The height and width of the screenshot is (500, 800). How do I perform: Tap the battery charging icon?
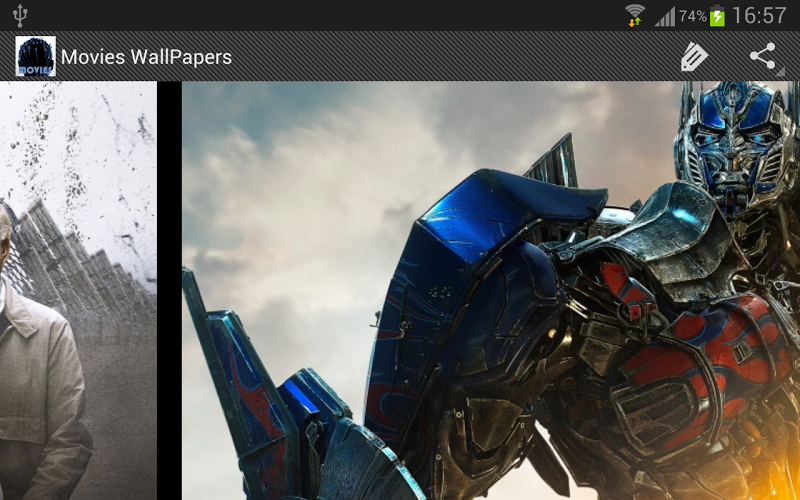tap(717, 16)
